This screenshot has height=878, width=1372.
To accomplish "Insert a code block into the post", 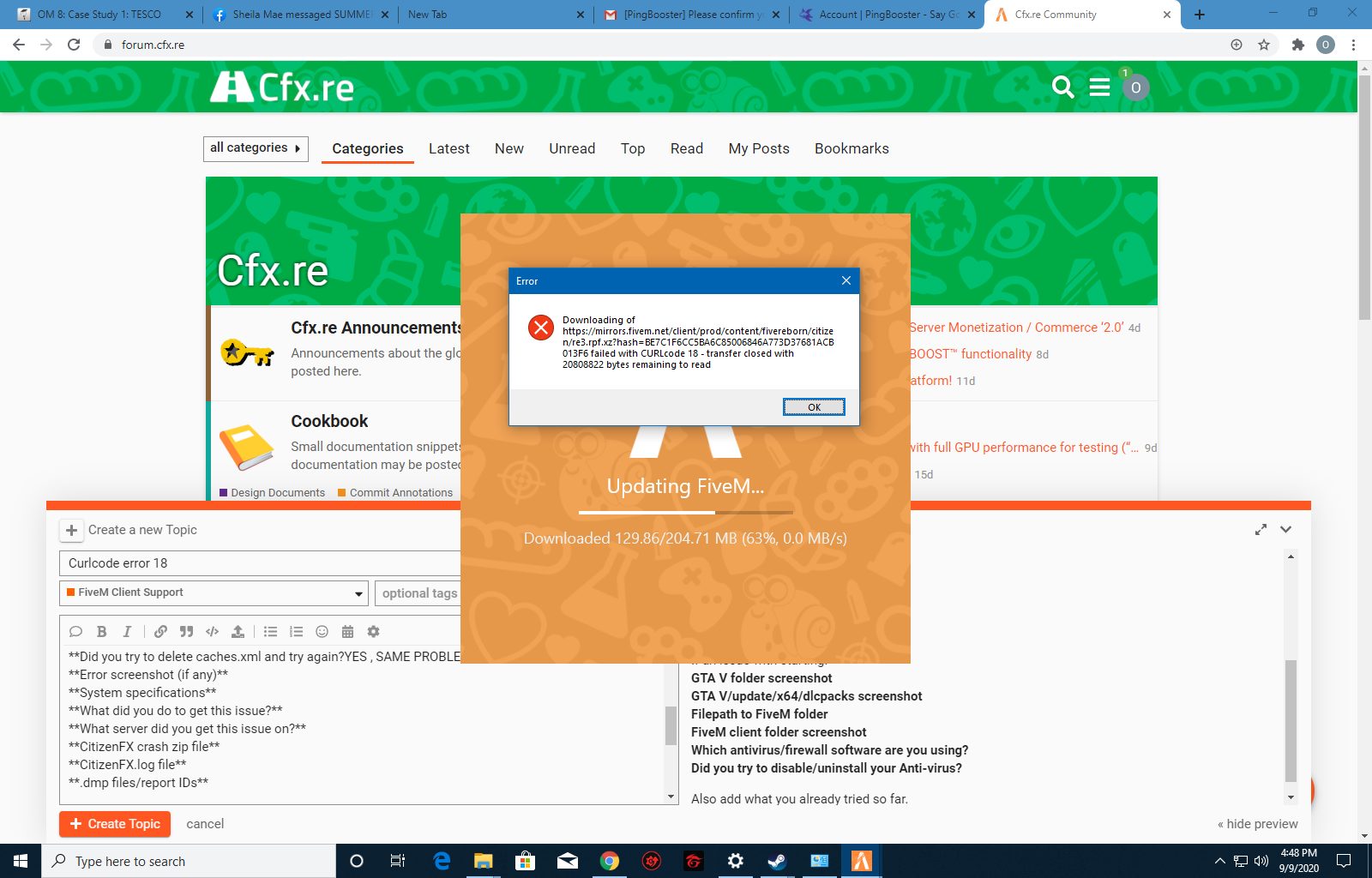I will tap(212, 632).
